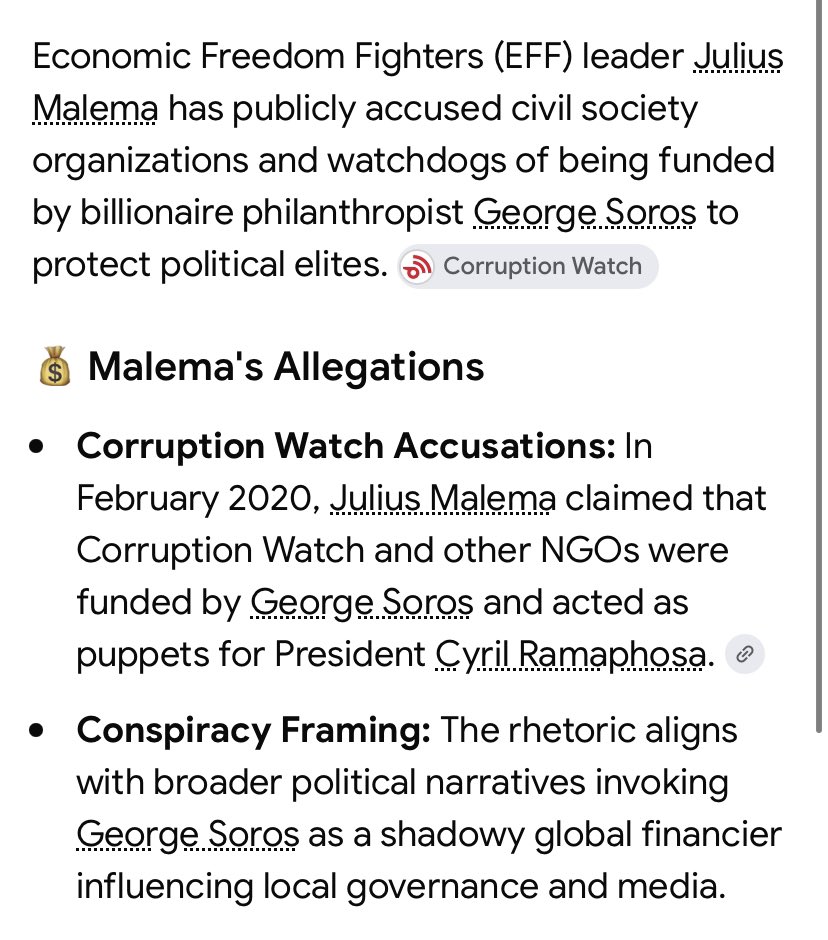The height and width of the screenshot is (940, 828).
Task: Open George Soros link before 'to protect'
Action: pos(585,213)
